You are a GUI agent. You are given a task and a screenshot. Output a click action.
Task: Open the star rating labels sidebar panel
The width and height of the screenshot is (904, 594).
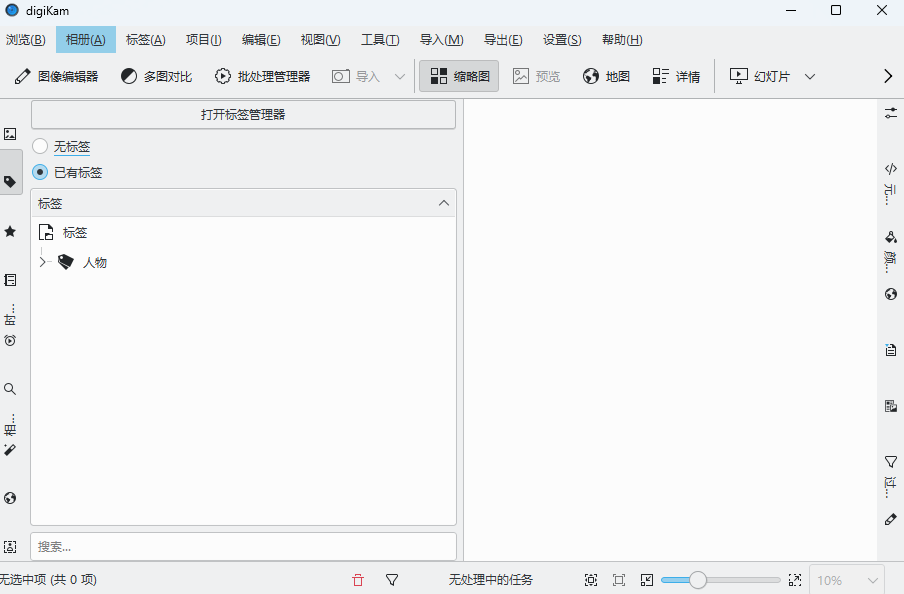[x=11, y=231]
